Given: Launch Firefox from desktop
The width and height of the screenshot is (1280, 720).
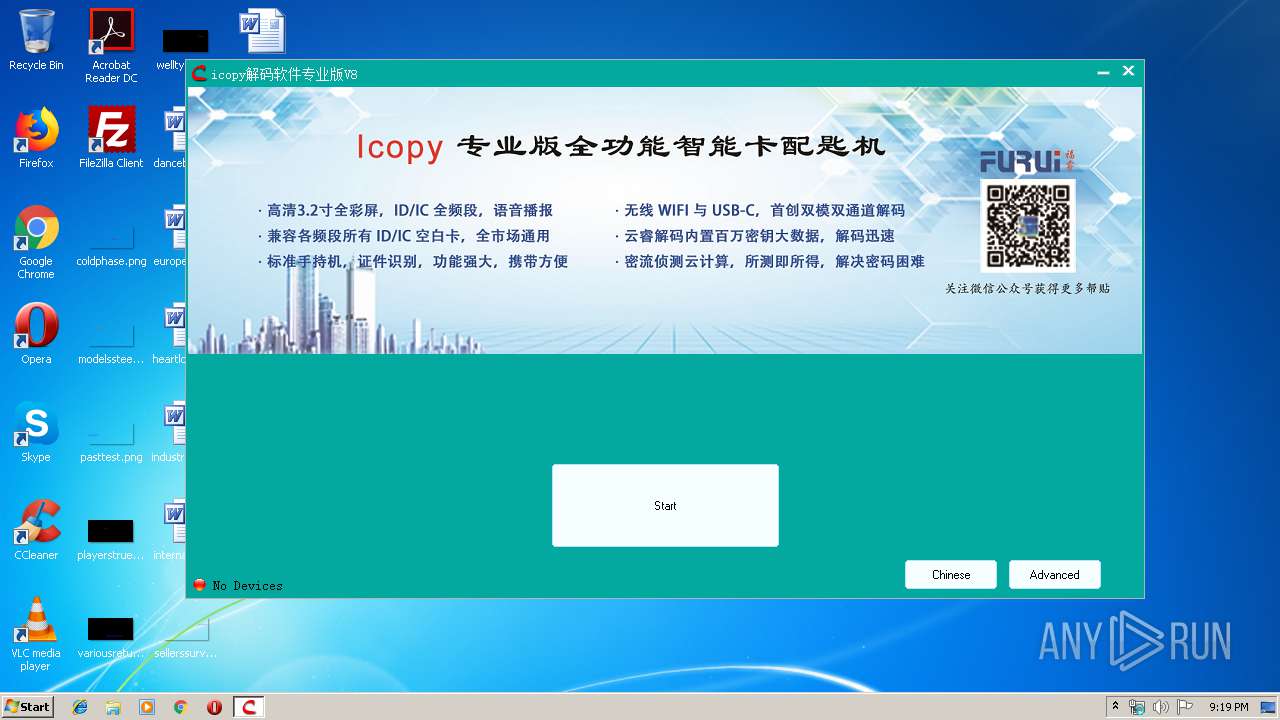Looking at the screenshot, I should pos(36,138).
